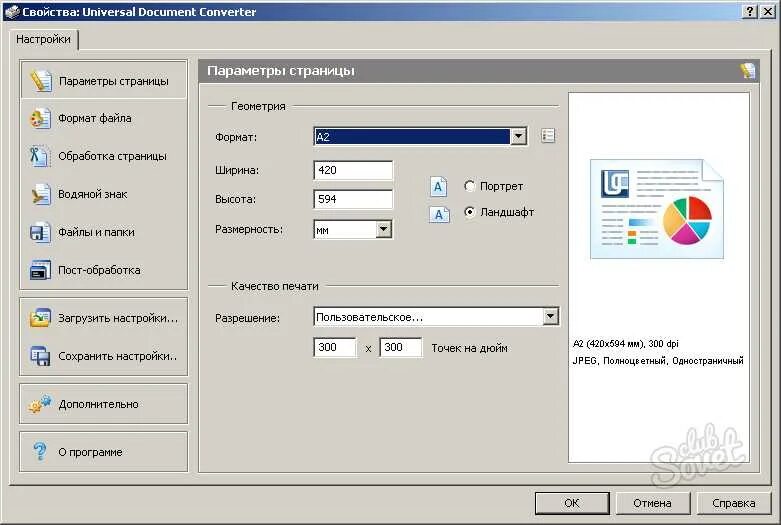This screenshot has height=525, width=781.
Task: Click the Дополнительно gears icon
Action: click(x=40, y=404)
